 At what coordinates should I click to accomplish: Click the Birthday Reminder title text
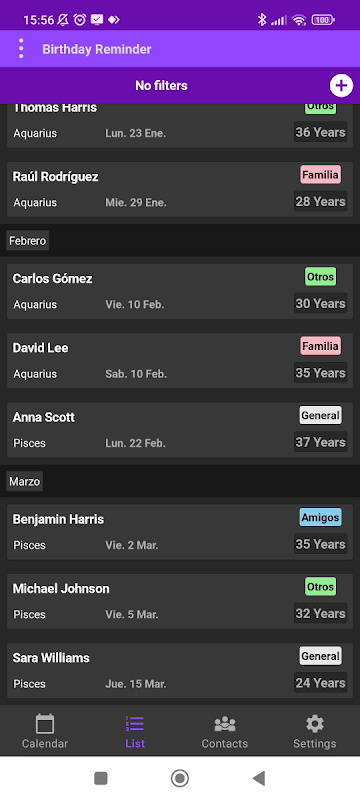click(x=97, y=49)
